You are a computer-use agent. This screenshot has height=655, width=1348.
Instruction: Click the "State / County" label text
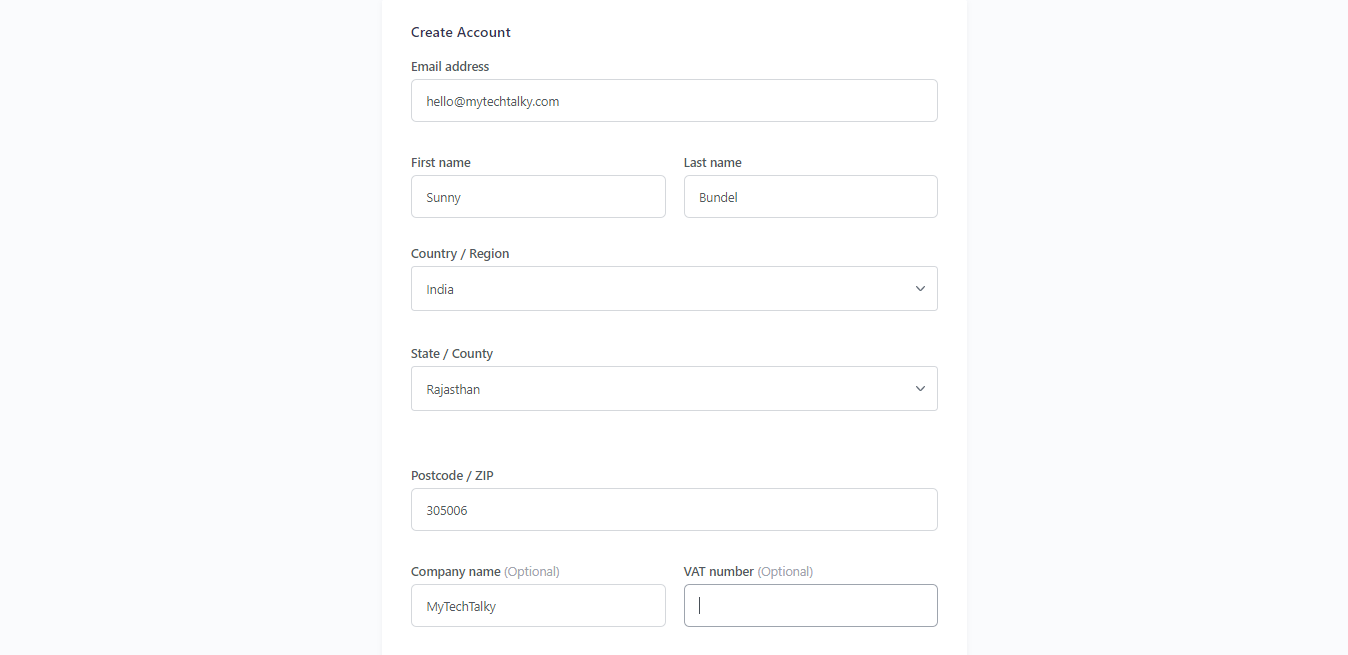(452, 354)
